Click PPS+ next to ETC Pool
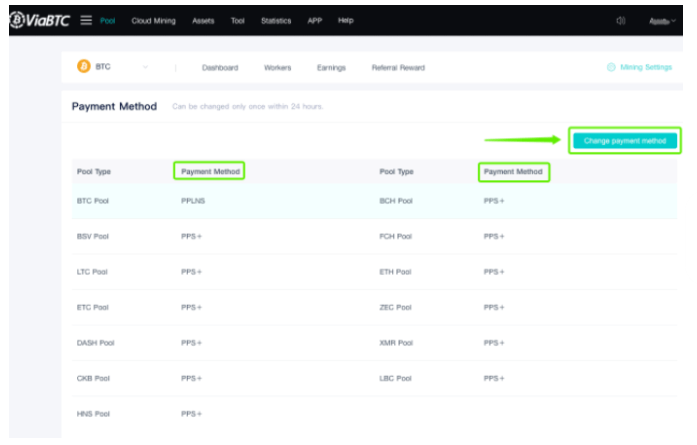697x445 pixels. tap(191, 308)
